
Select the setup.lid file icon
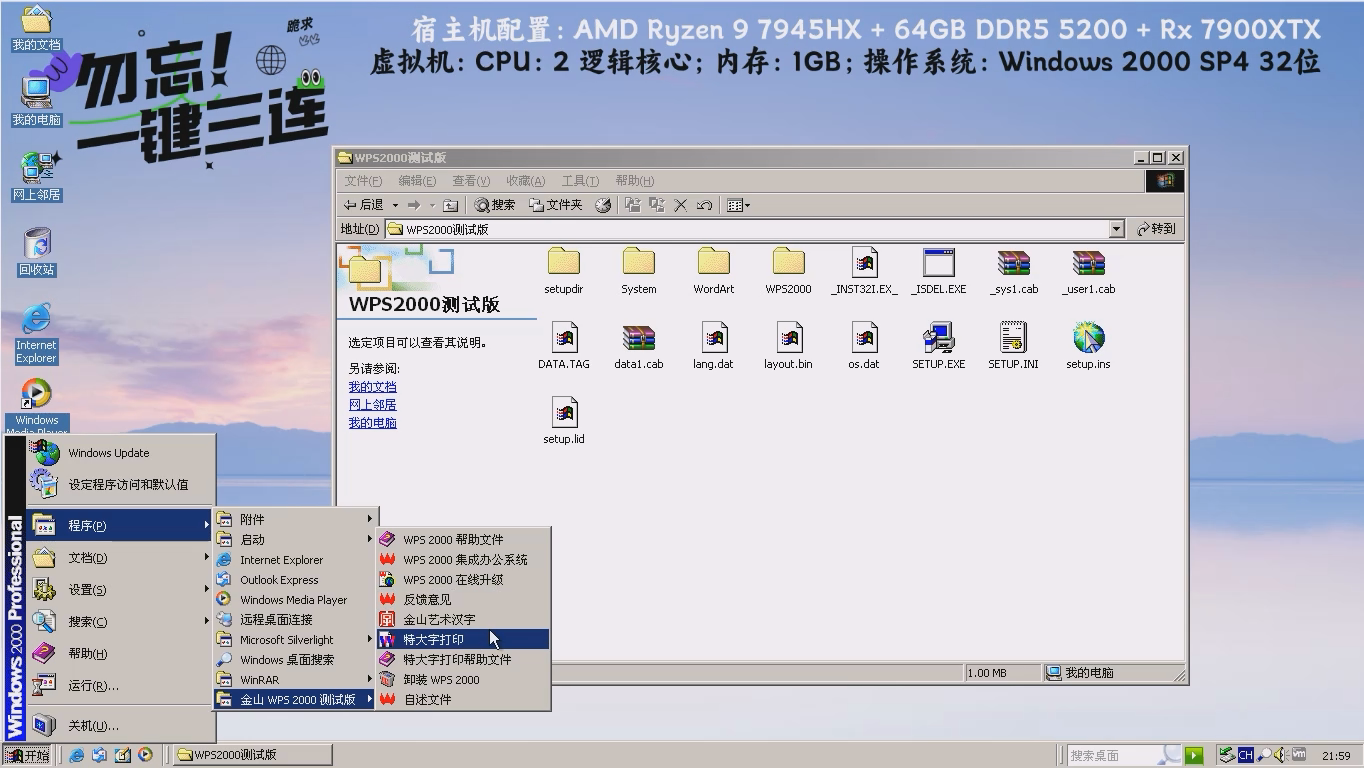click(x=564, y=413)
